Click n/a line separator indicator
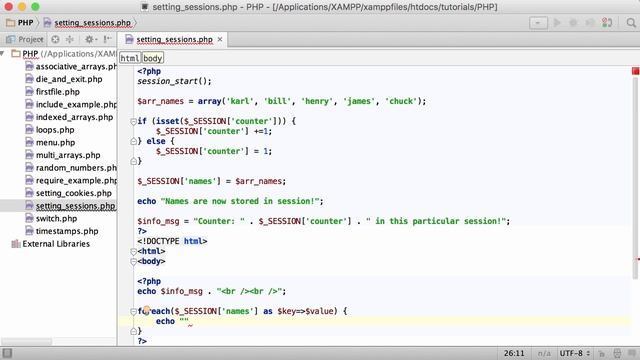This screenshot has height=360, width=640. point(544,353)
